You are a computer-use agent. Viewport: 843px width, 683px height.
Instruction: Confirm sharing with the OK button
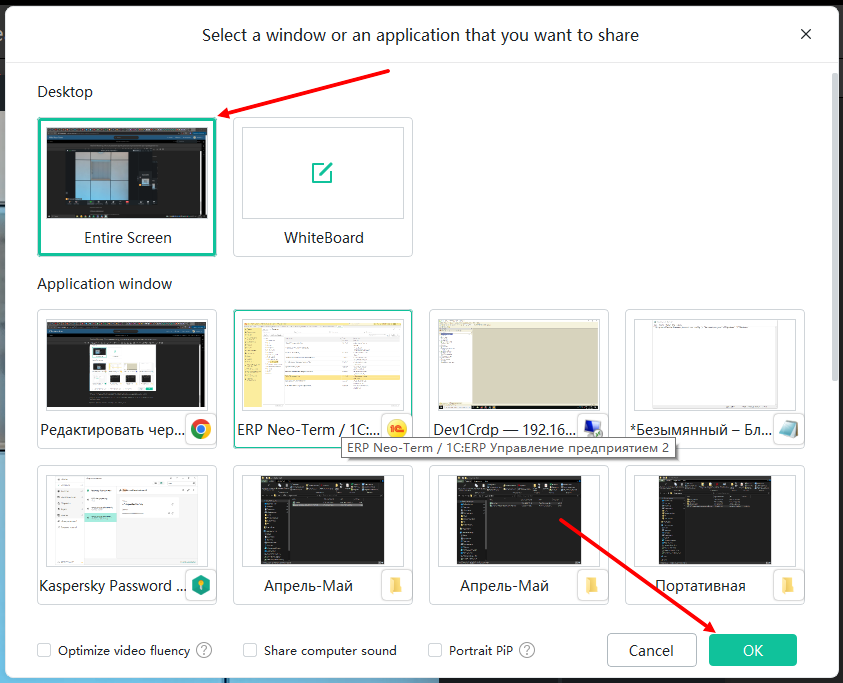[x=753, y=650]
